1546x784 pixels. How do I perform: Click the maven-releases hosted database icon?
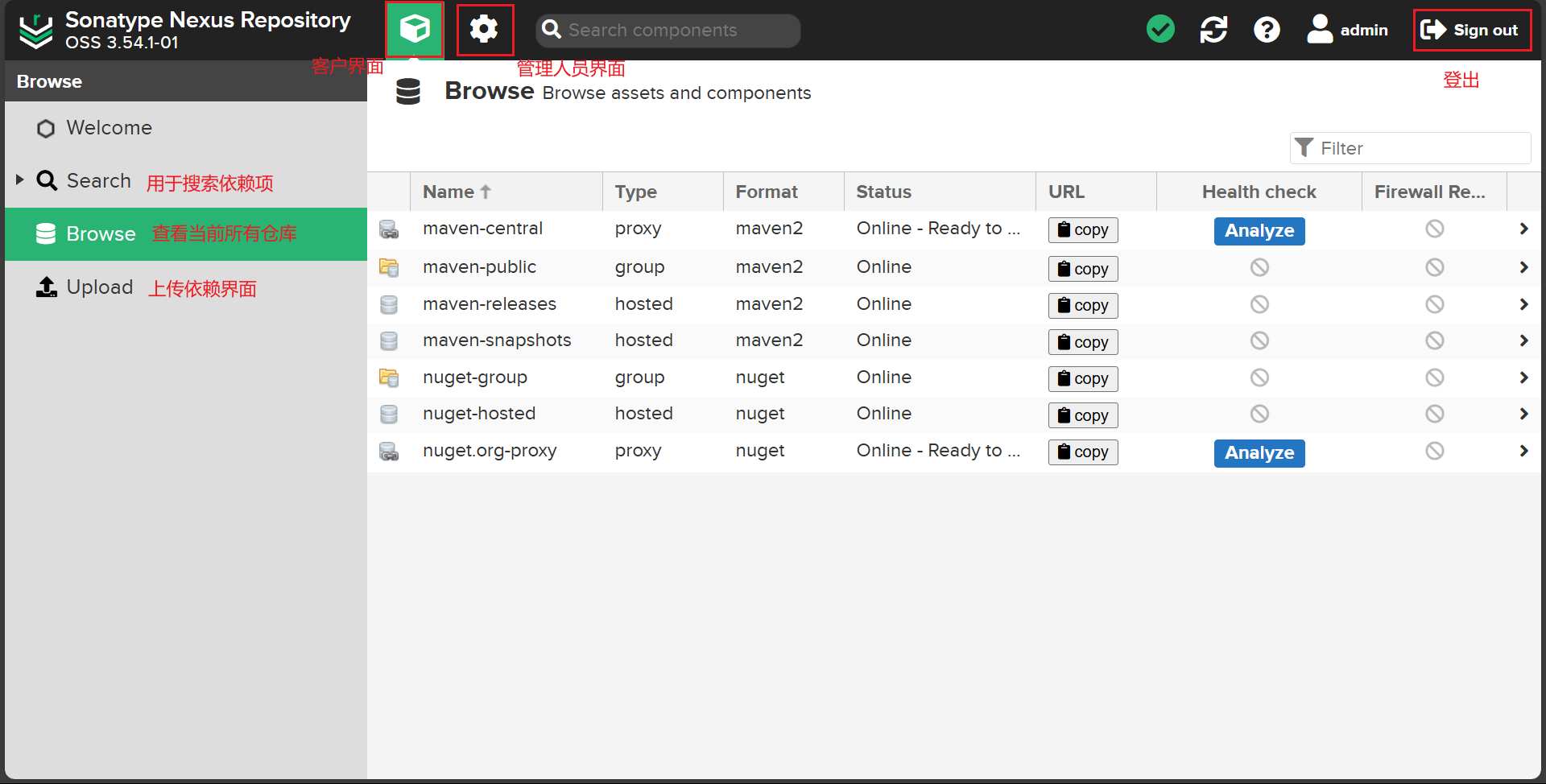(389, 304)
